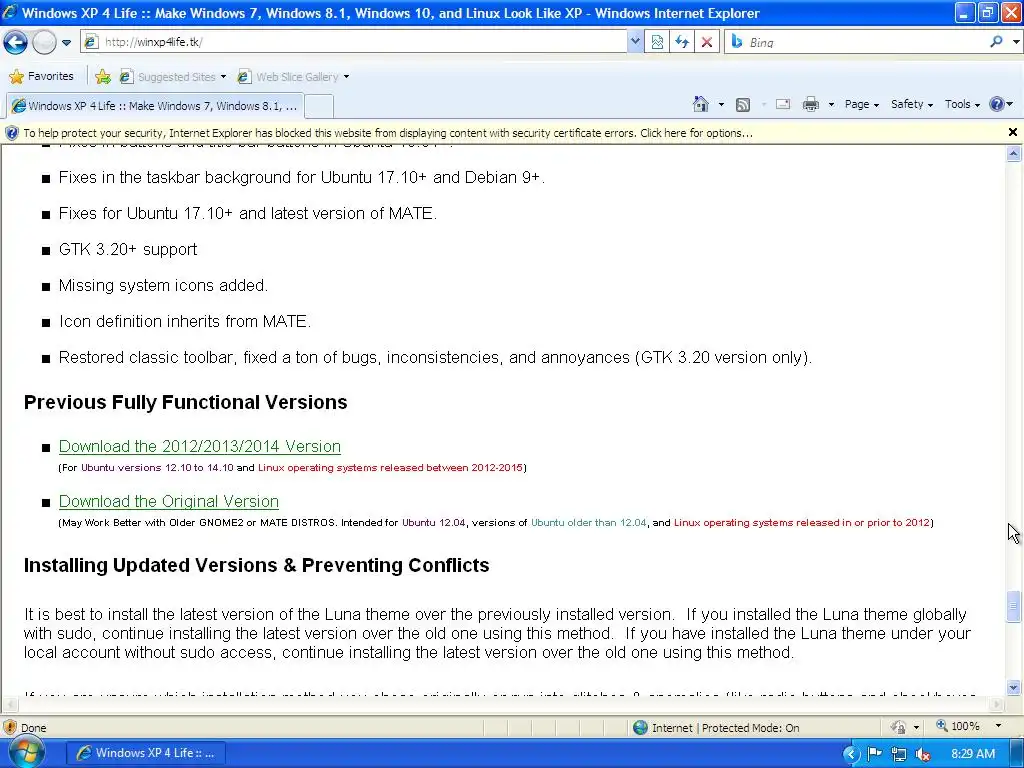Click the Home icon
1024x768 pixels.
(701, 104)
